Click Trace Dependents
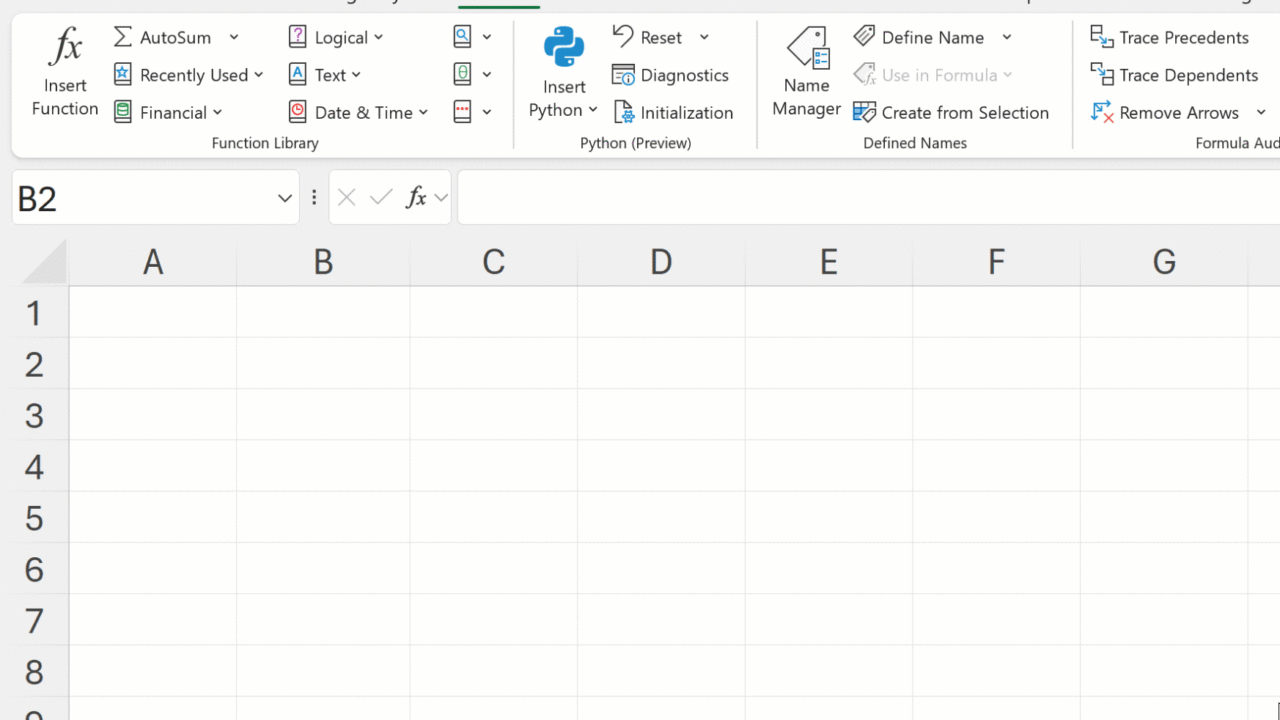 click(x=1174, y=75)
